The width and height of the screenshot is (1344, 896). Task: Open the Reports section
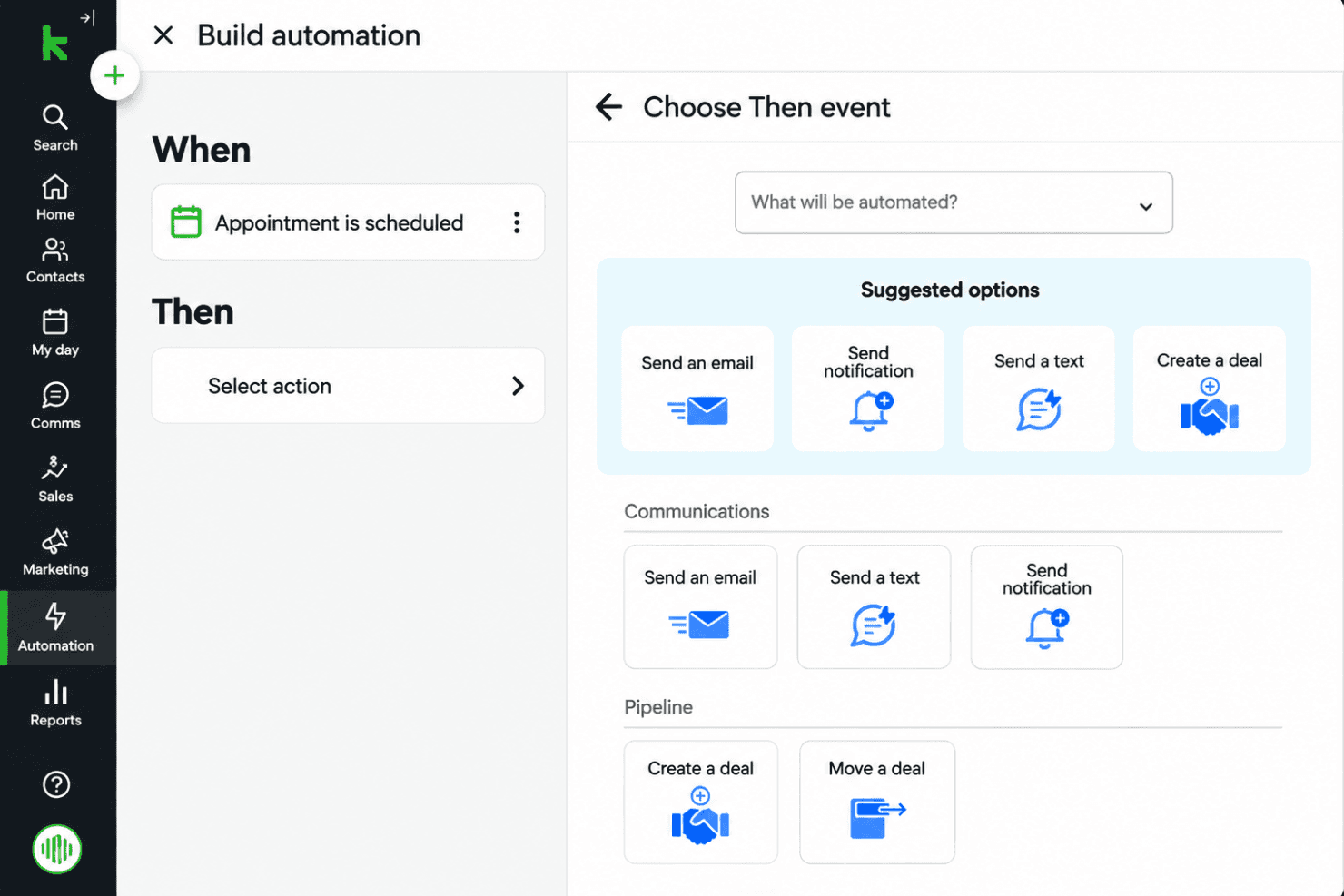[x=55, y=704]
